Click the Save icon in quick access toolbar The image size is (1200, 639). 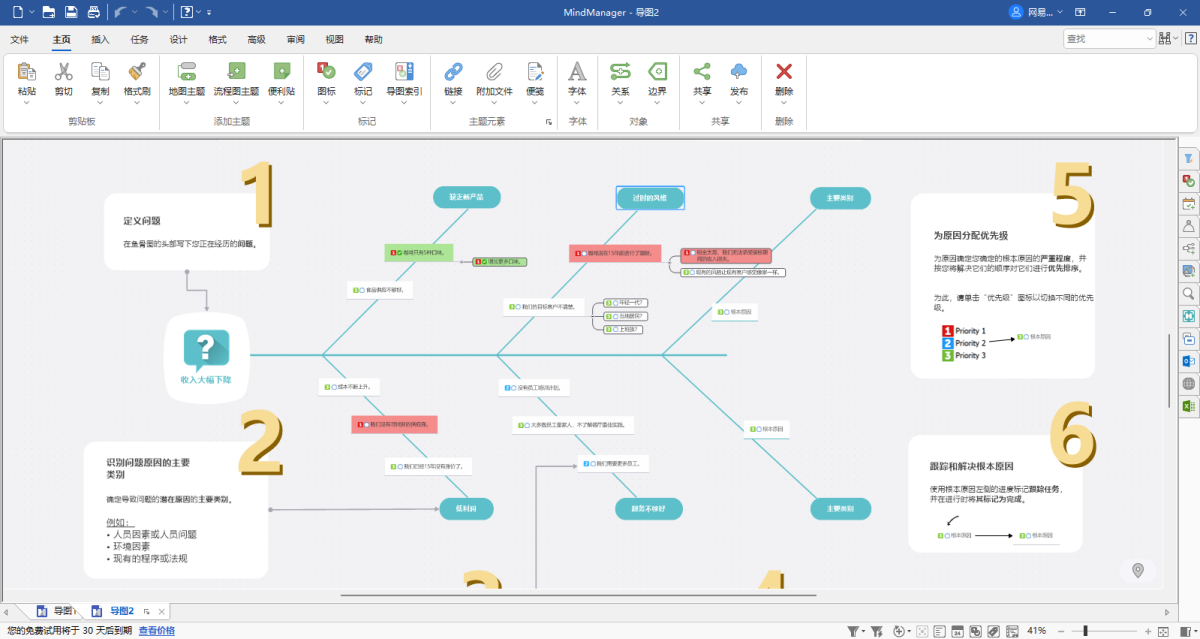[71, 12]
